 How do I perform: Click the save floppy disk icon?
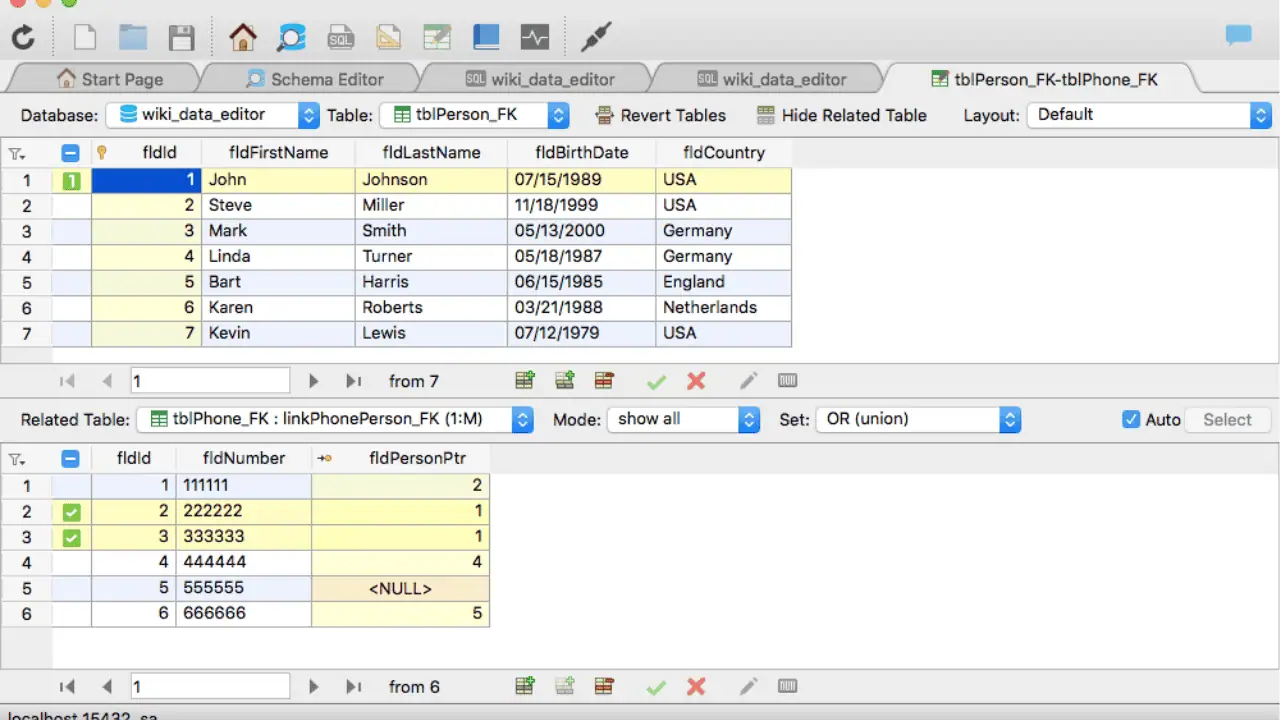[181, 38]
